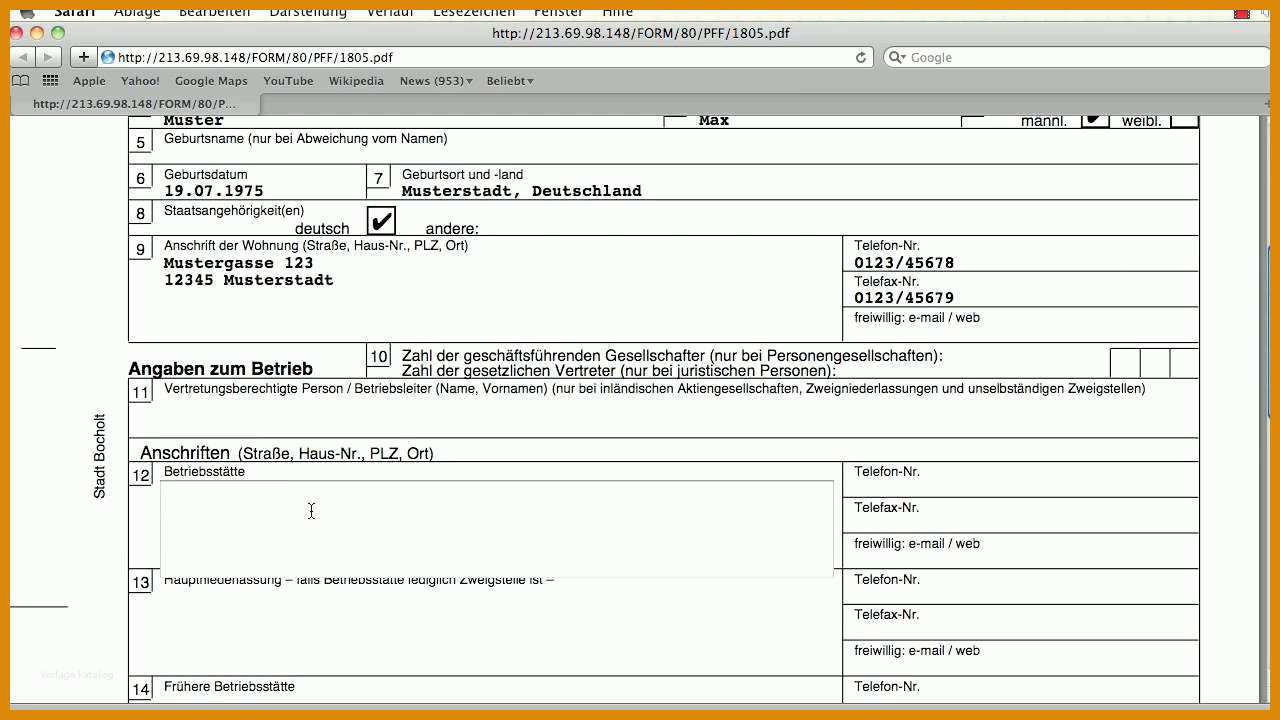Open the bookmarks book icon in the bookmarks bar

[21, 81]
